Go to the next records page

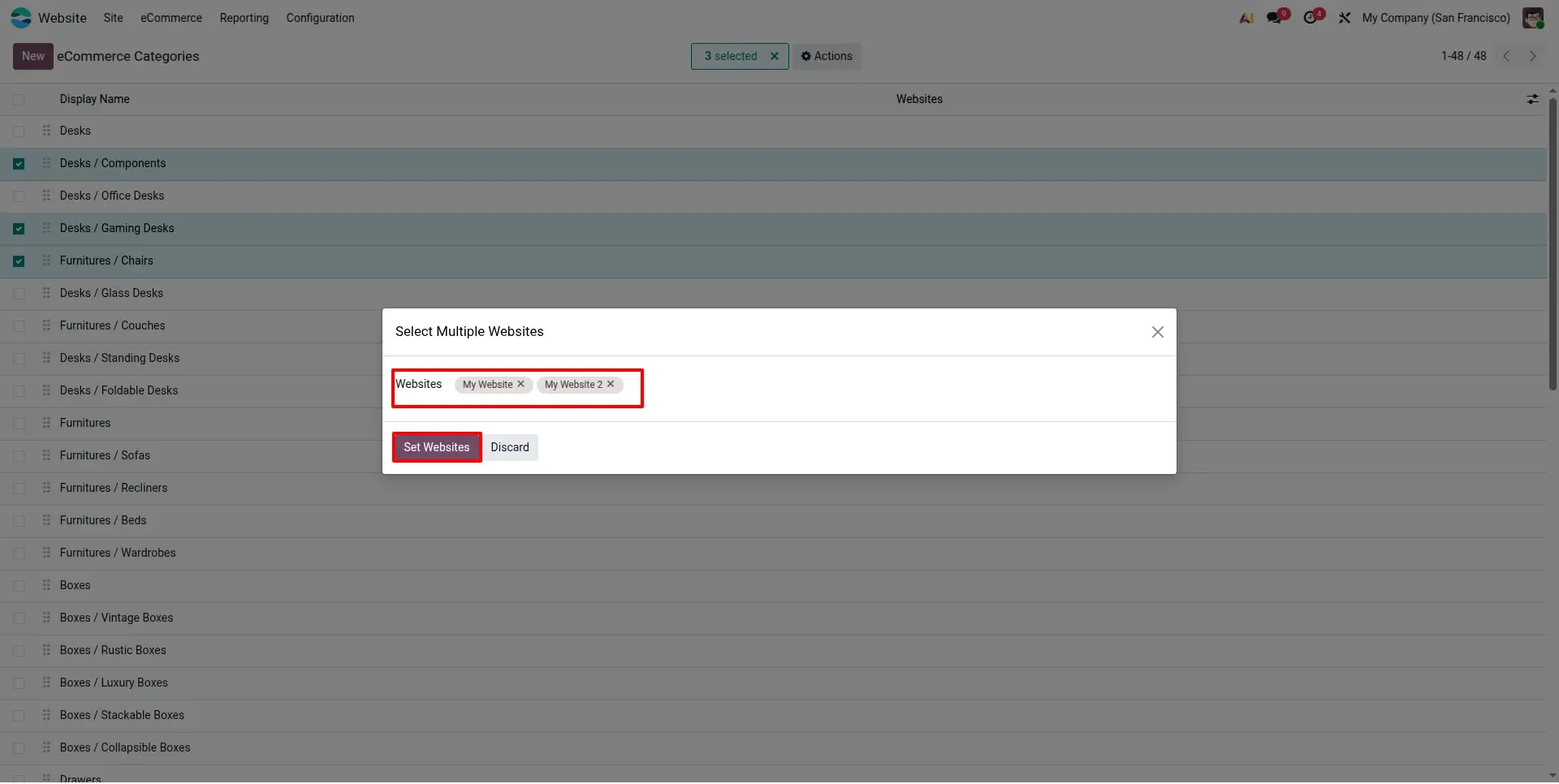(x=1533, y=56)
